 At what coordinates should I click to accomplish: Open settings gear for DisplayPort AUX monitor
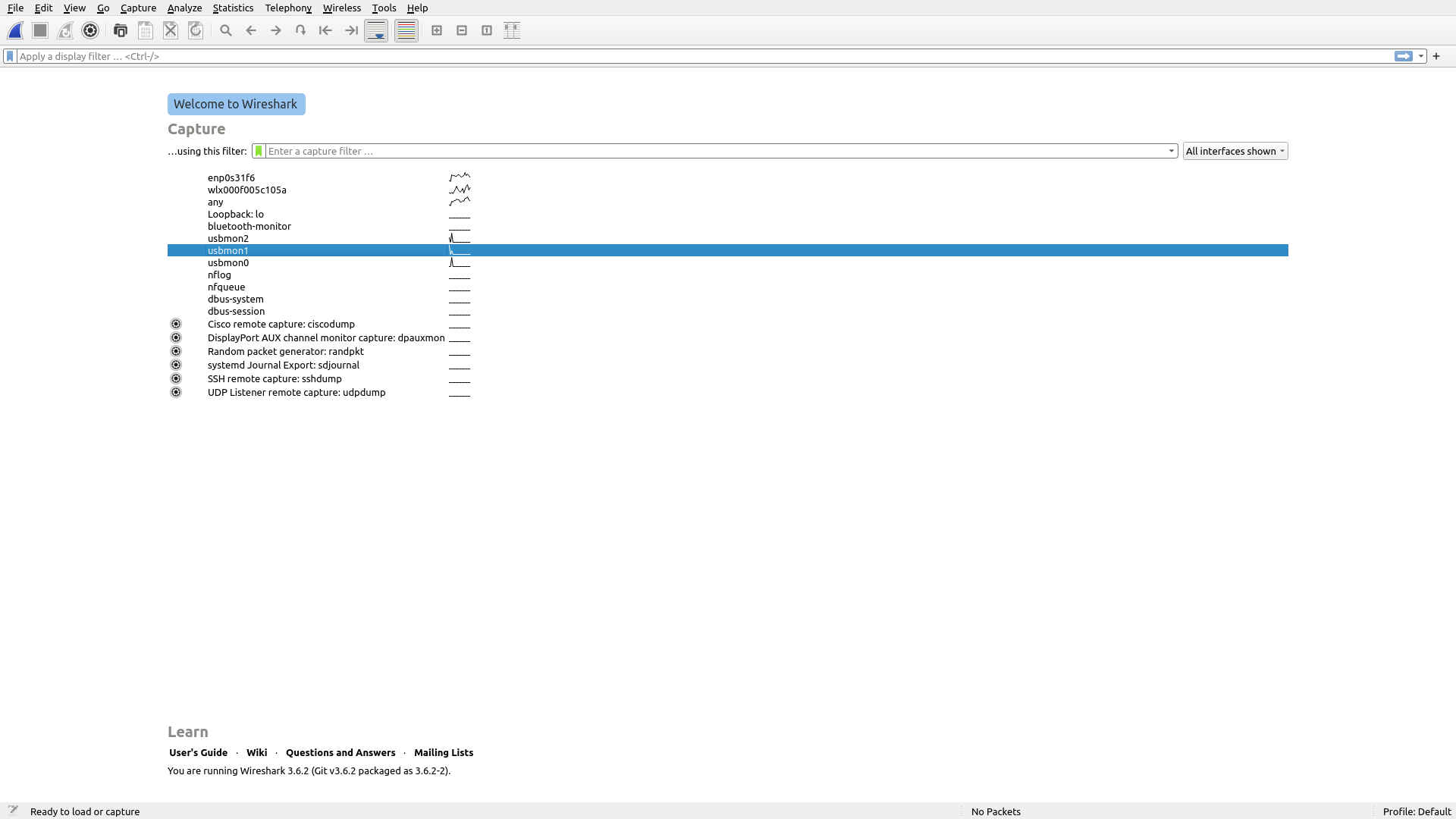[176, 337]
